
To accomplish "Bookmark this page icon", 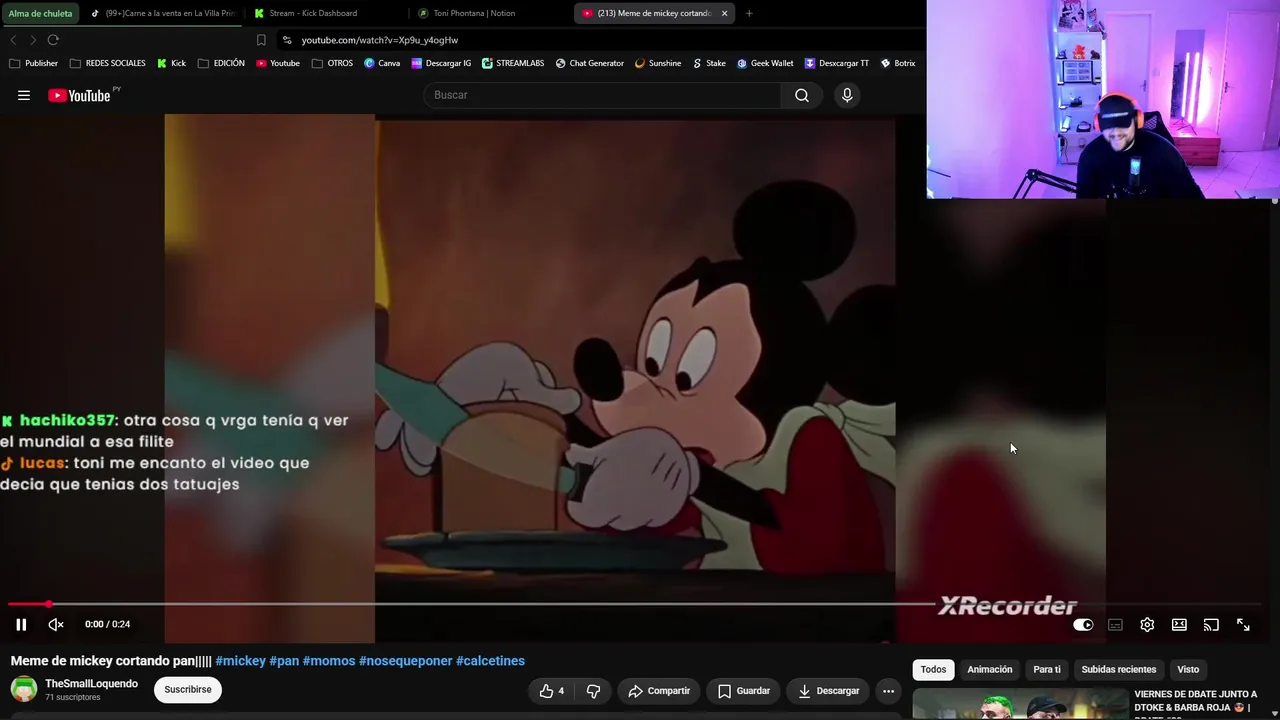I will pyautogui.click(x=261, y=40).
